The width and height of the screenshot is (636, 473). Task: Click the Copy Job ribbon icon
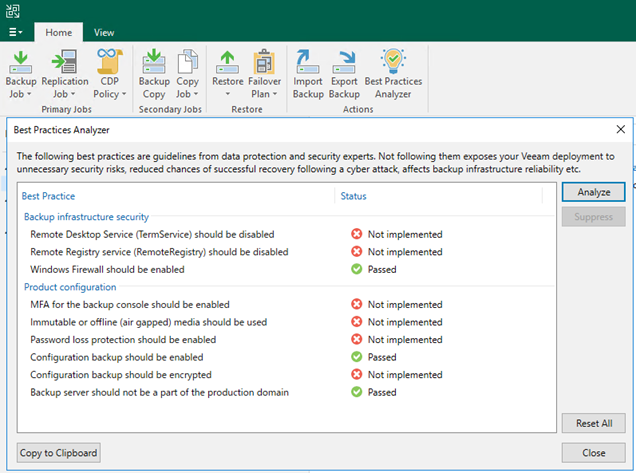pyautogui.click(x=187, y=62)
